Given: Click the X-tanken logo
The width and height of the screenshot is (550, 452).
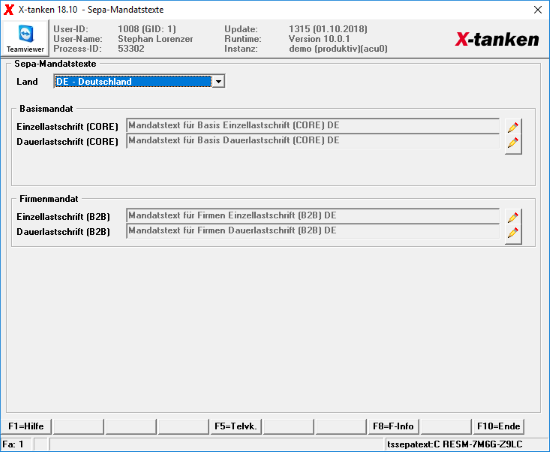Looking at the screenshot, I should [x=497, y=39].
